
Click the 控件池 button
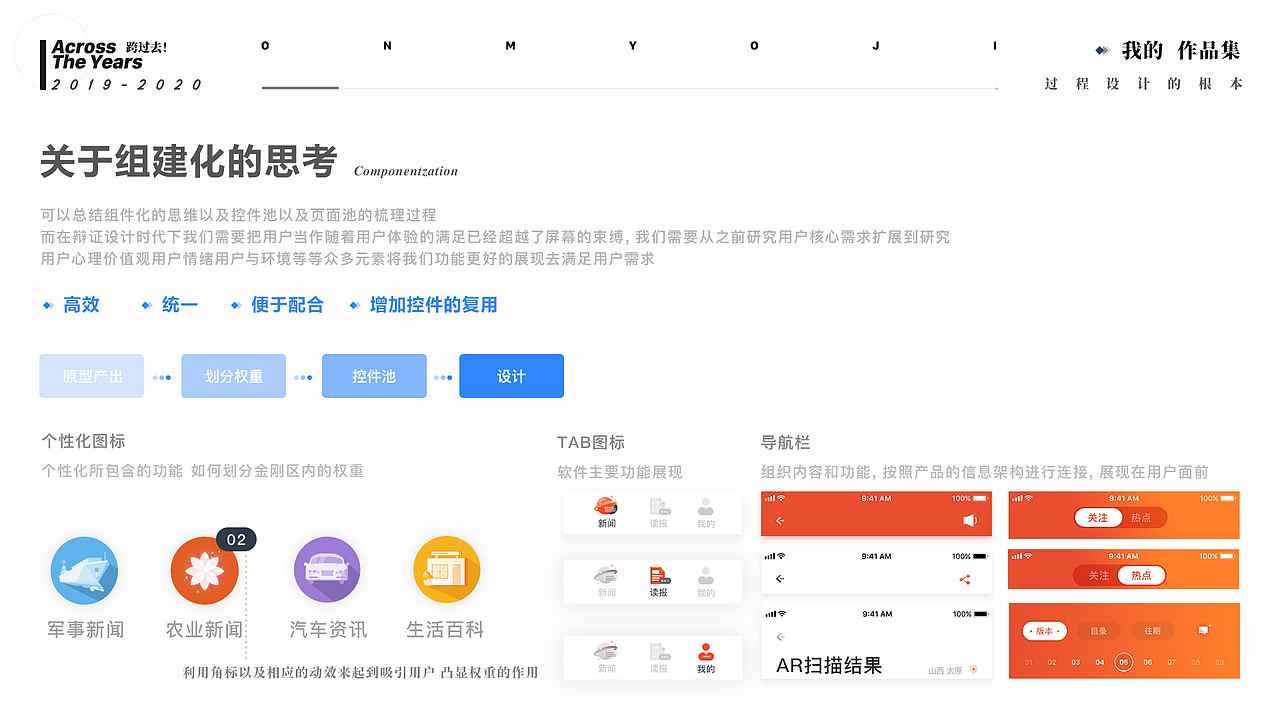point(373,376)
